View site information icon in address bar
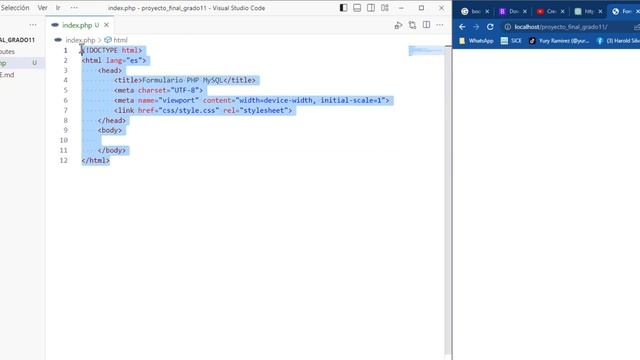The height and width of the screenshot is (360, 640). (507, 27)
